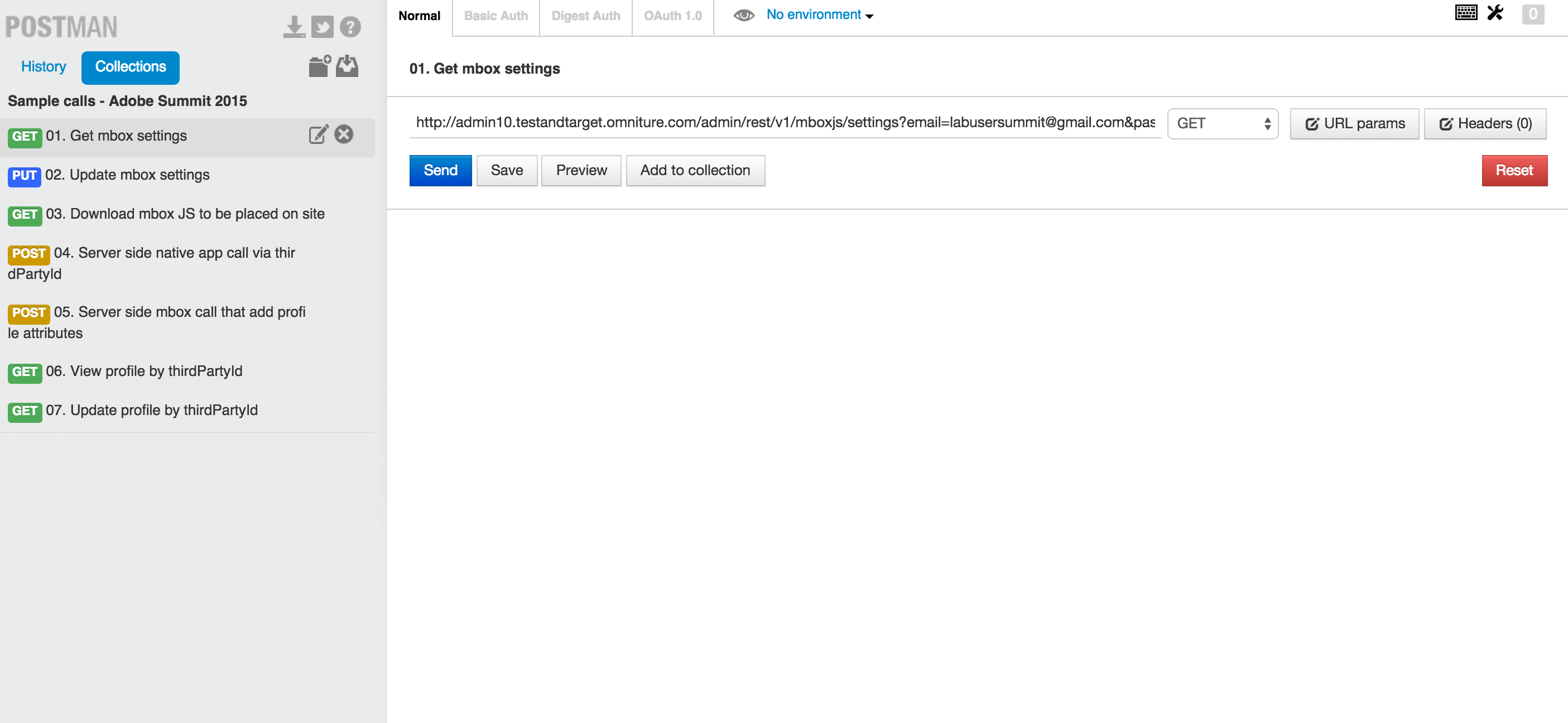Delete the Get mbox settings request
Viewport: 1568px width, 723px height.
point(344,134)
